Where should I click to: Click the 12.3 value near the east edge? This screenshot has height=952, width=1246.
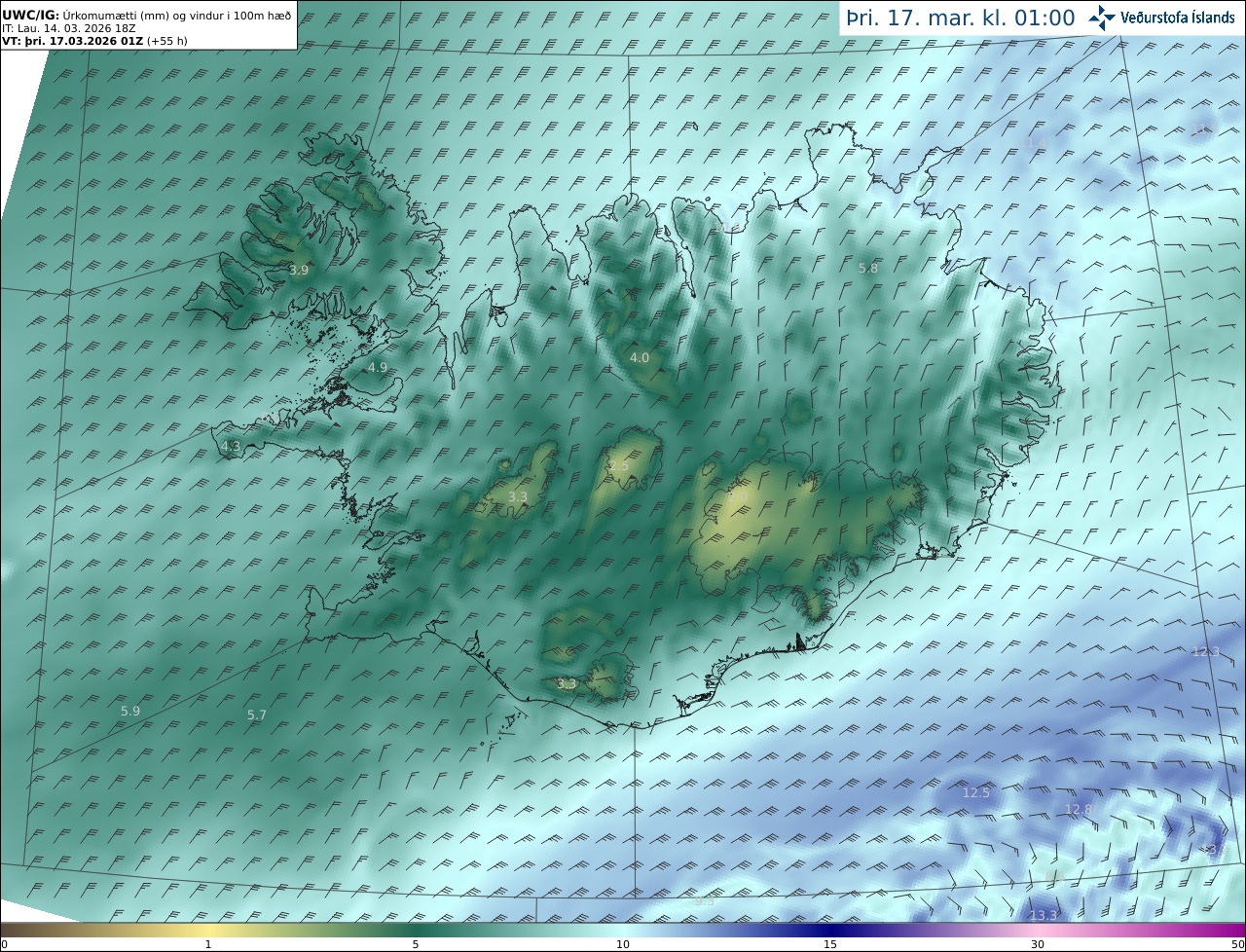pos(1205,651)
